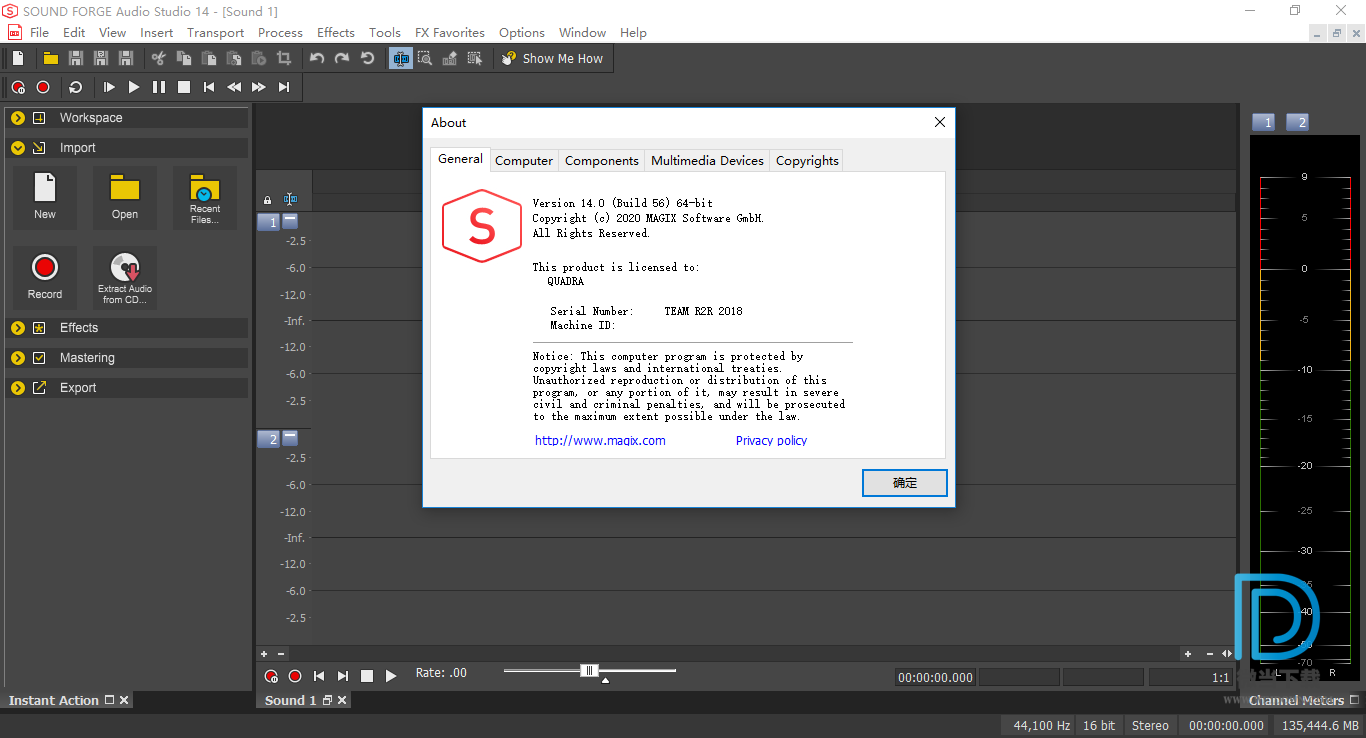Image resolution: width=1366 pixels, height=738 pixels.
Task: Click the Sound 1 window's red Record button
Action: tap(295, 676)
